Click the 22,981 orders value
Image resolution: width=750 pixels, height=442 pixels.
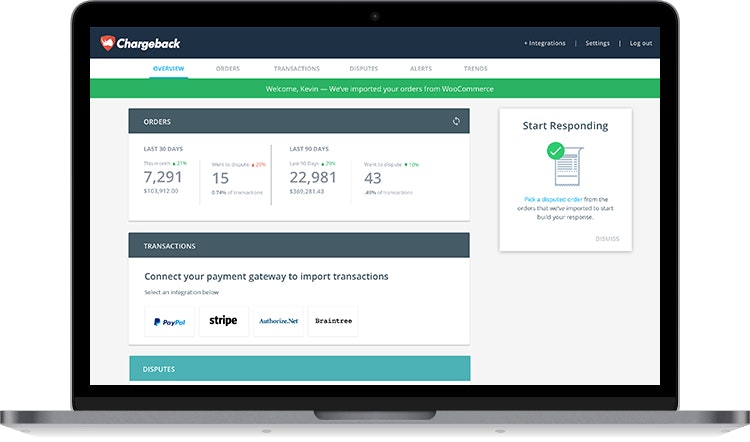(x=313, y=177)
